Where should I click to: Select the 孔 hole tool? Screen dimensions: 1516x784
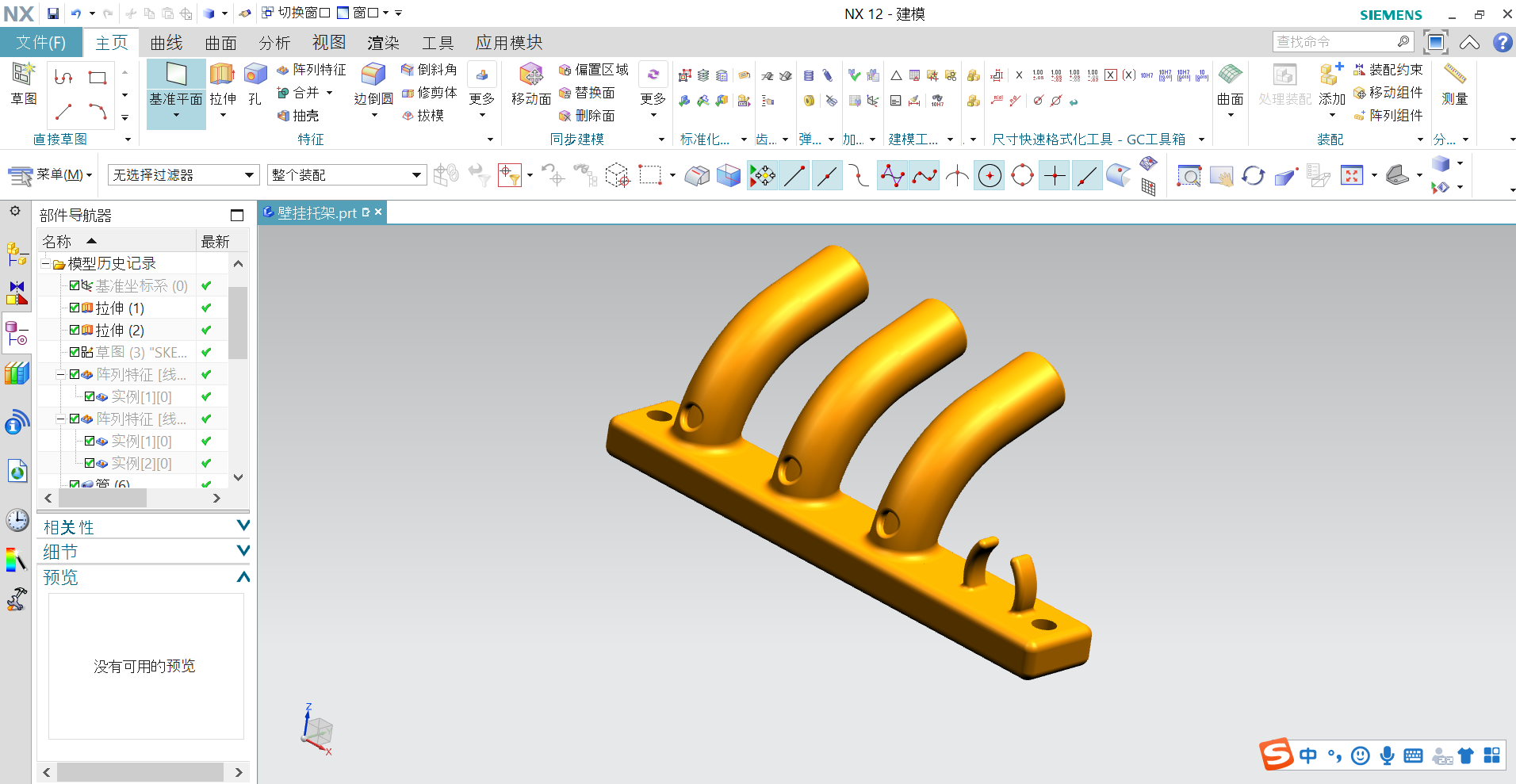click(x=255, y=84)
